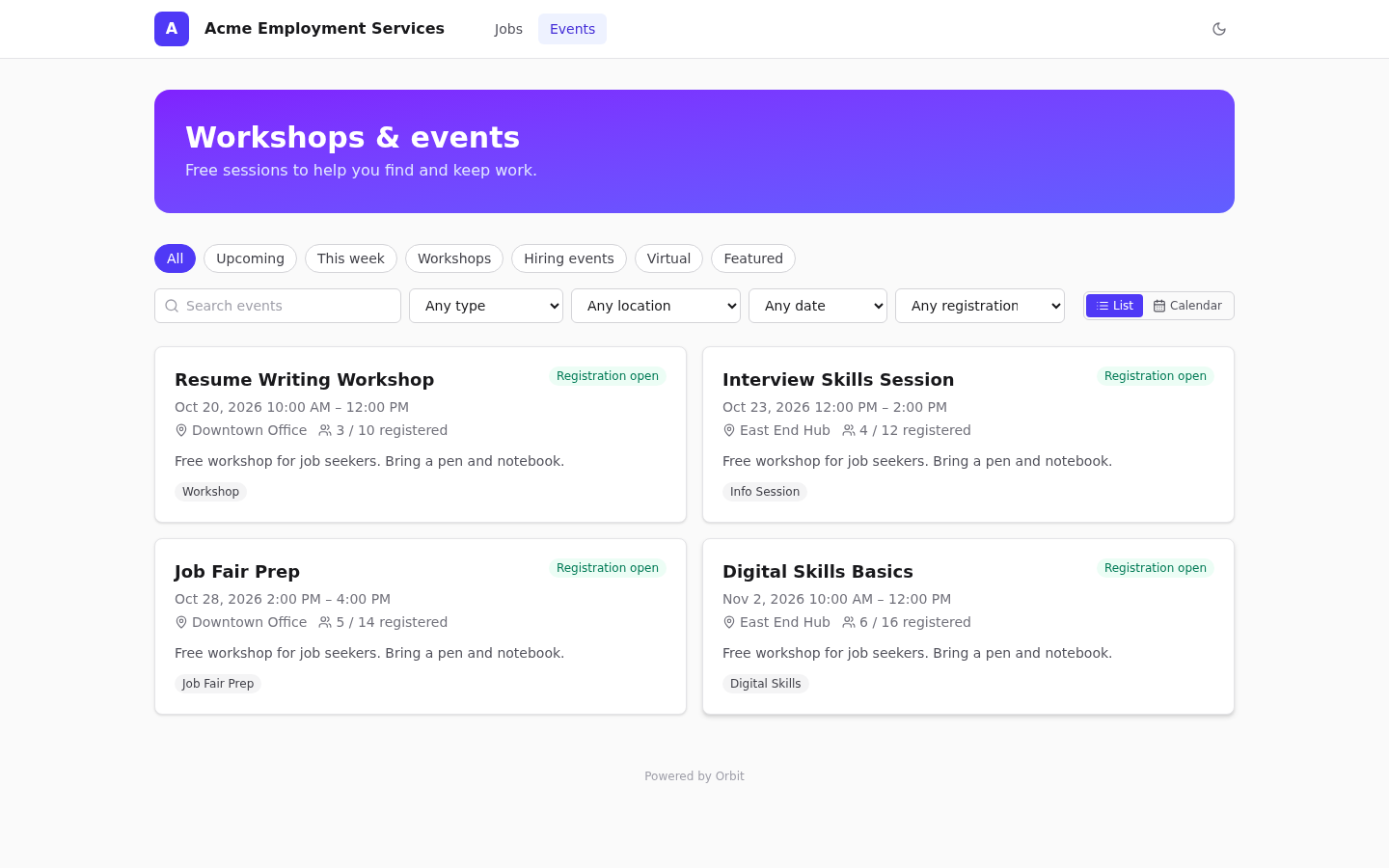Image resolution: width=1389 pixels, height=868 pixels.
Task: Click the Workshop tag on Resume Writing card
Action: (210, 492)
